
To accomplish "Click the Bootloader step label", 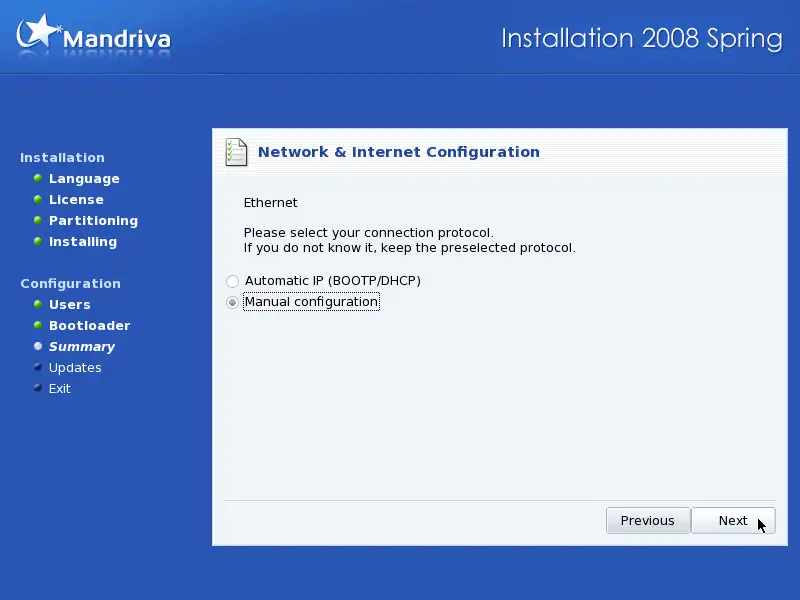I will (x=89, y=326).
